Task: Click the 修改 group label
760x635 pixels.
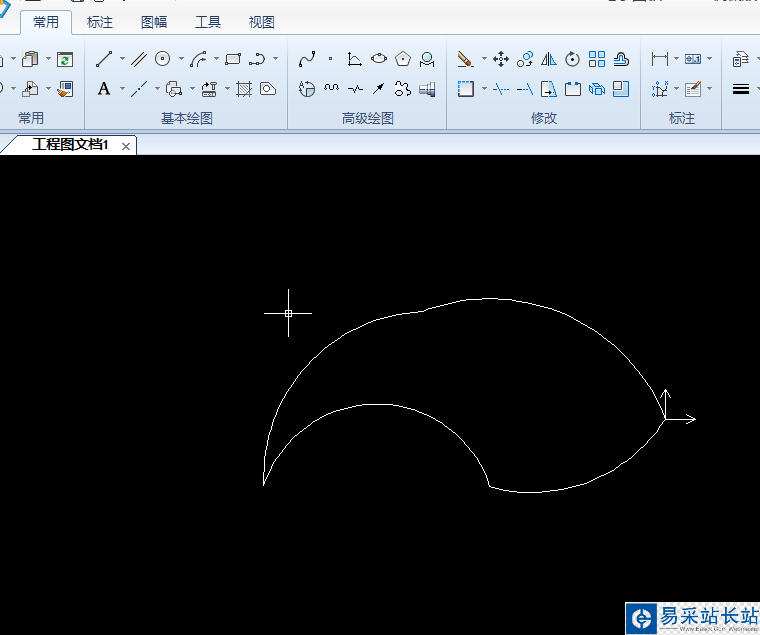Action: click(x=544, y=118)
